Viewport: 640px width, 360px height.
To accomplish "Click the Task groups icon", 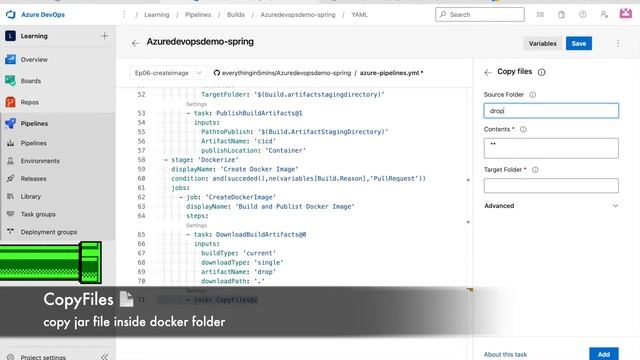I will click(x=11, y=214).
